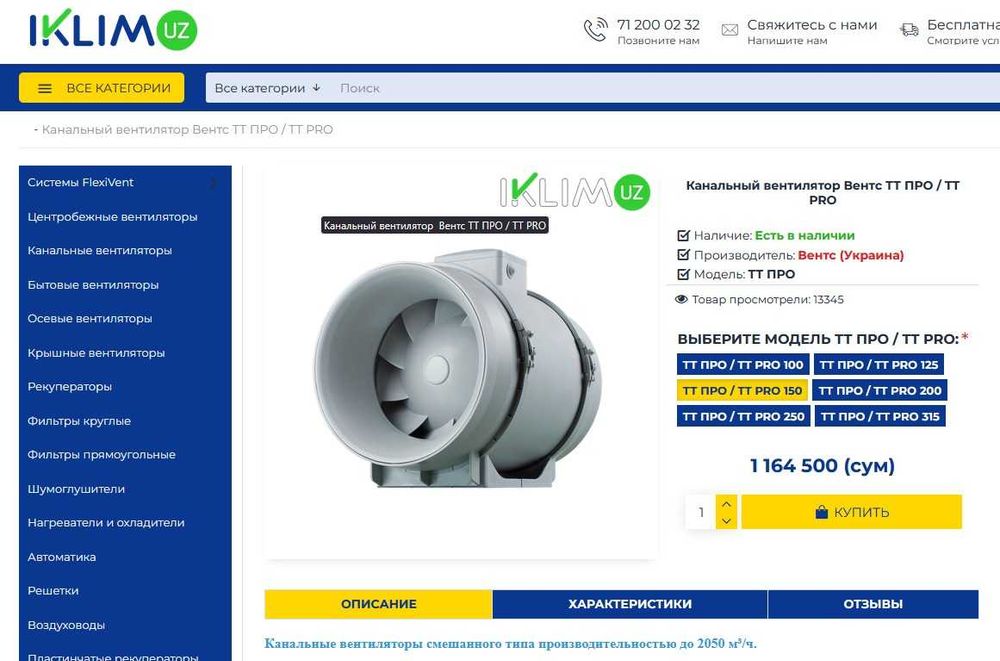The image size is (1000, 661).
Task: Open Нагреватели и охладители category
Action: [106, 523]
